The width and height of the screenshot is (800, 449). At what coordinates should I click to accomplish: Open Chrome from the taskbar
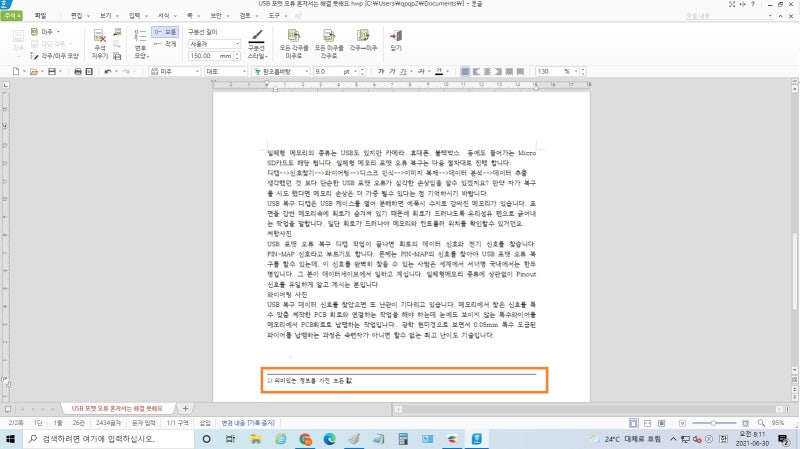(305, 439)
